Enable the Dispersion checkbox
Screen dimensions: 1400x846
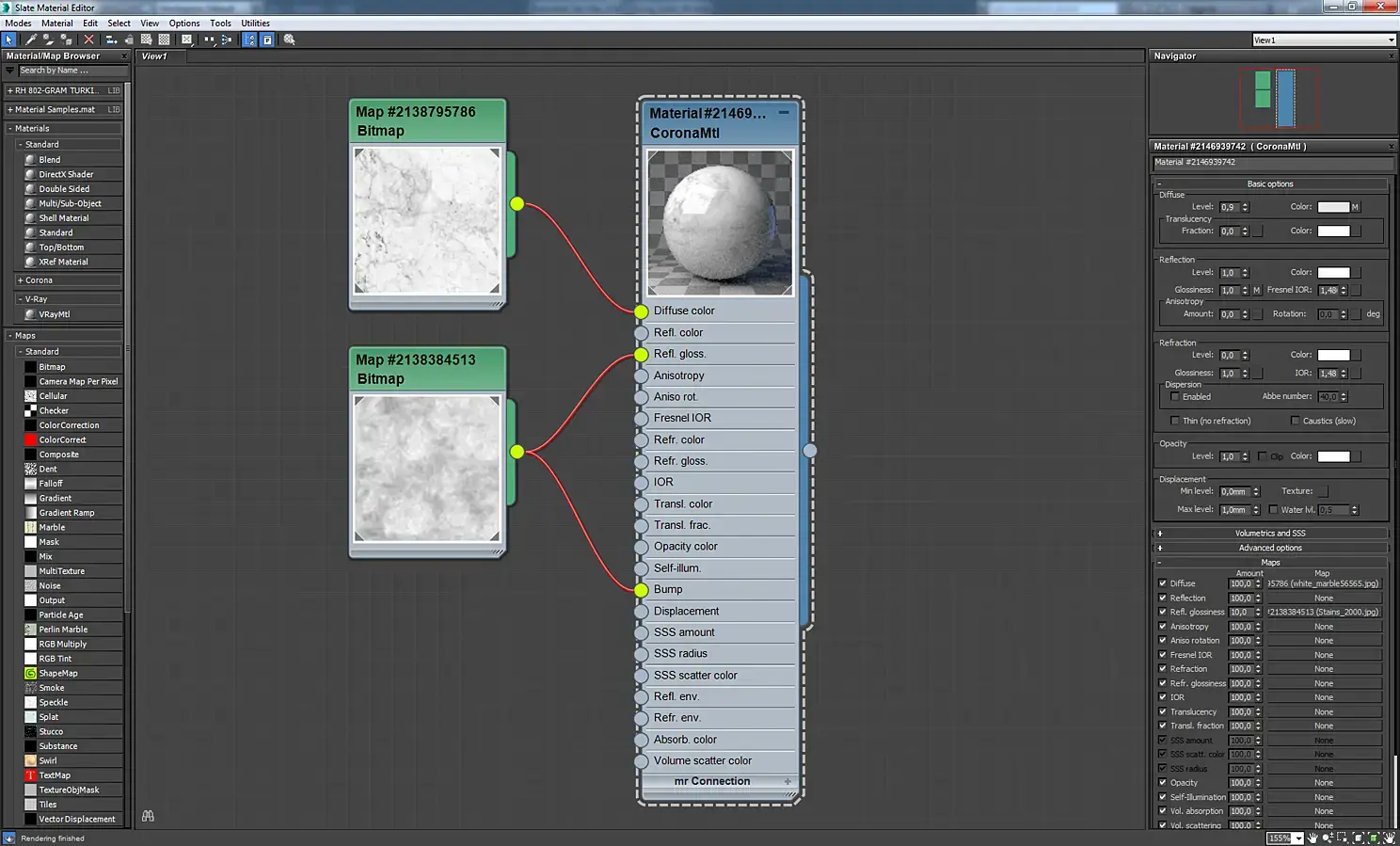pos(1175,397)
